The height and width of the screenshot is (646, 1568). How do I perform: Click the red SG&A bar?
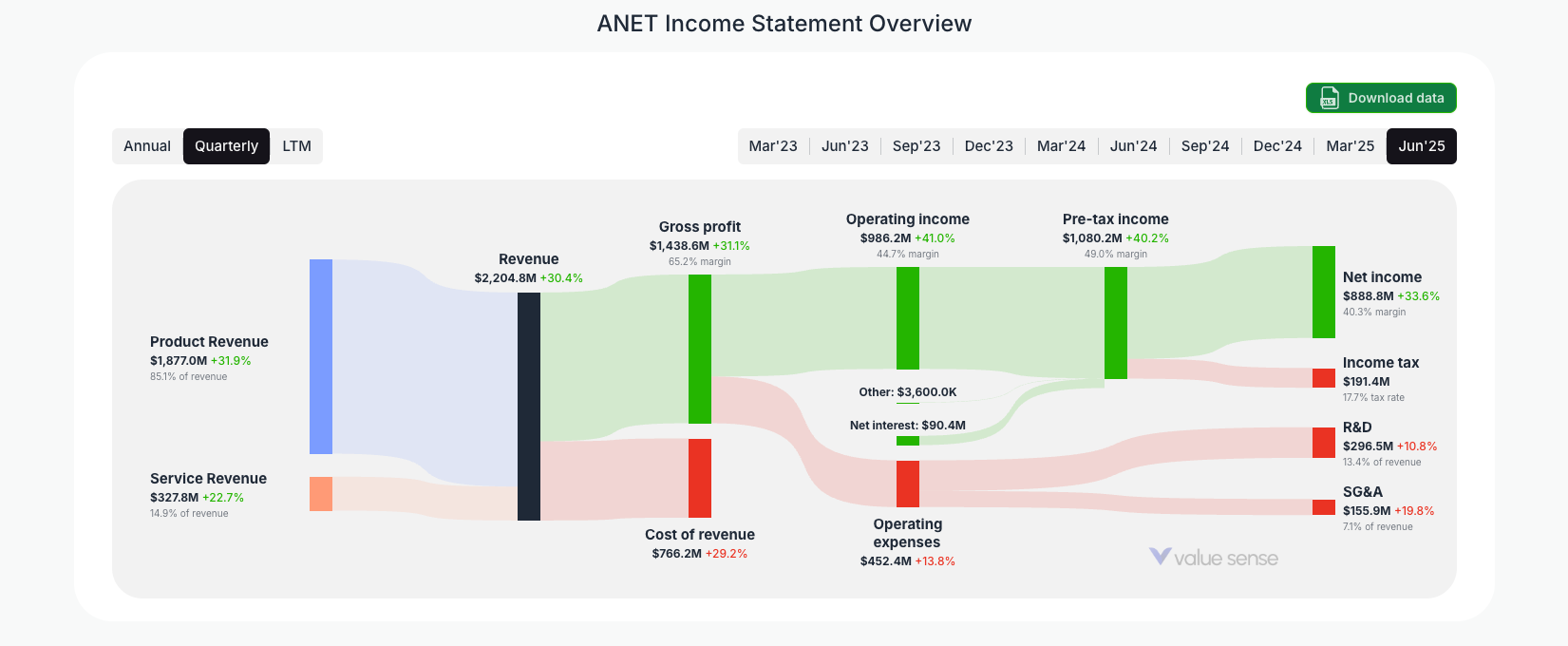tap(1324, 507)
